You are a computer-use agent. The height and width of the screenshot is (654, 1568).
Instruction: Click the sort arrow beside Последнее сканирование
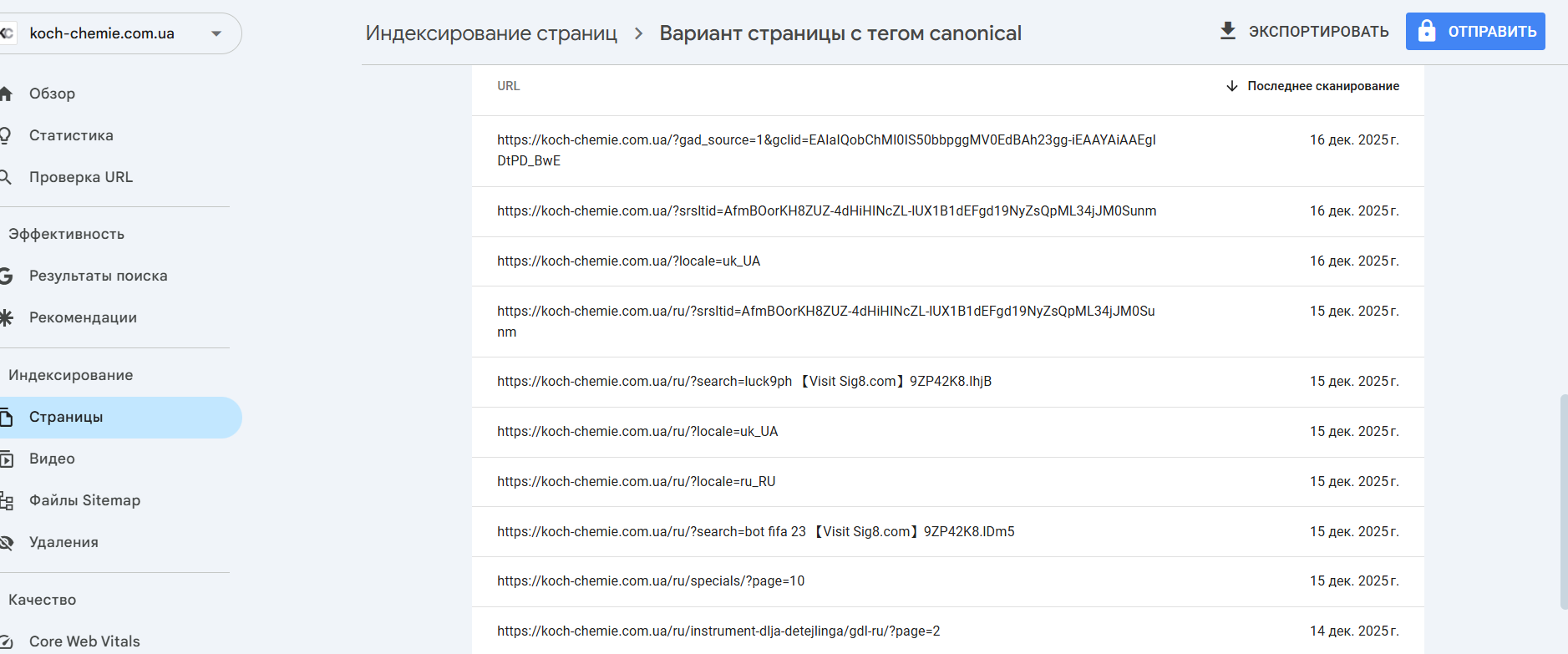click(x=1231, y=86)
